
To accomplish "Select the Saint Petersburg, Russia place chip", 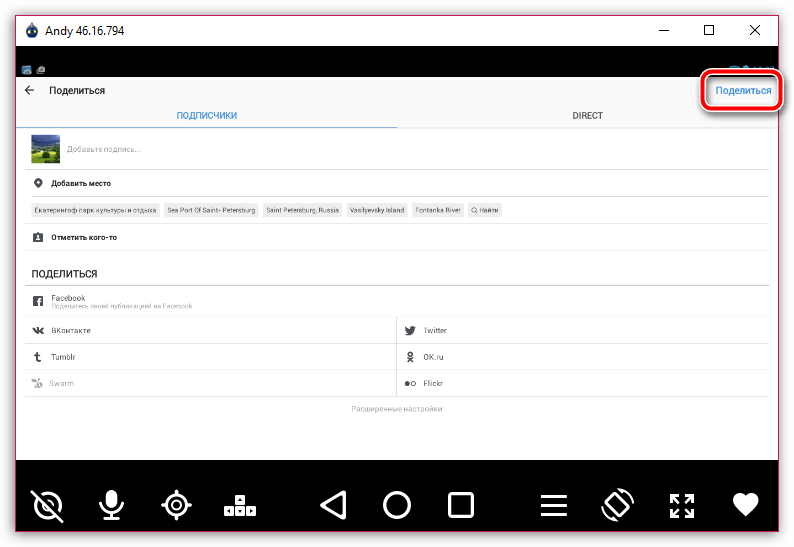I will pos(302,210).
